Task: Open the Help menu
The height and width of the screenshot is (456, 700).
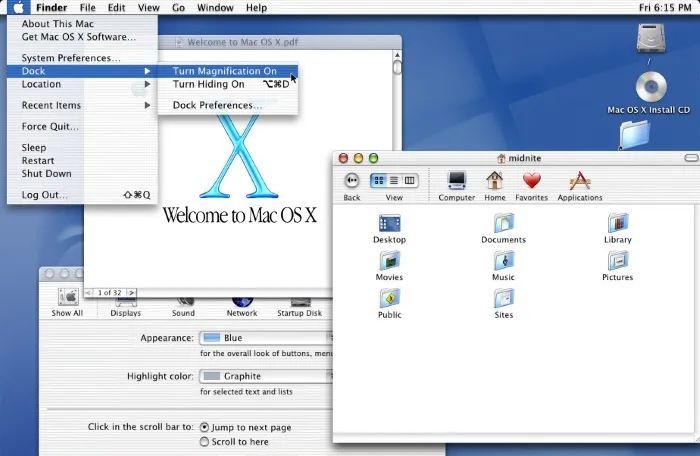Action: pyautogui.click(x=256, y=8)
